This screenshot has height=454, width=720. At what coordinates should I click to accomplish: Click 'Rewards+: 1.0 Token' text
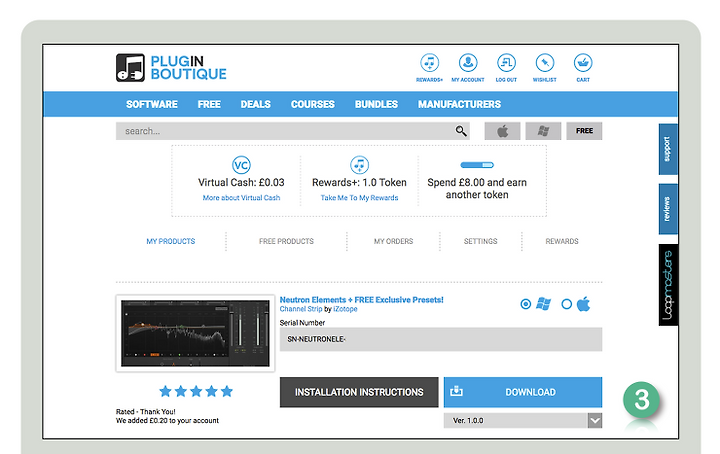[x=359, y=182]
